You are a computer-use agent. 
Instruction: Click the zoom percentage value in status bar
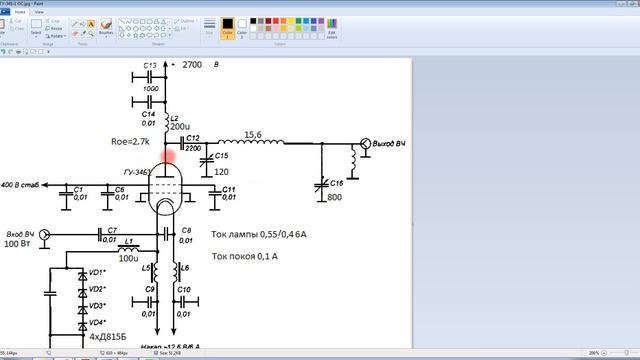point(594,353)
